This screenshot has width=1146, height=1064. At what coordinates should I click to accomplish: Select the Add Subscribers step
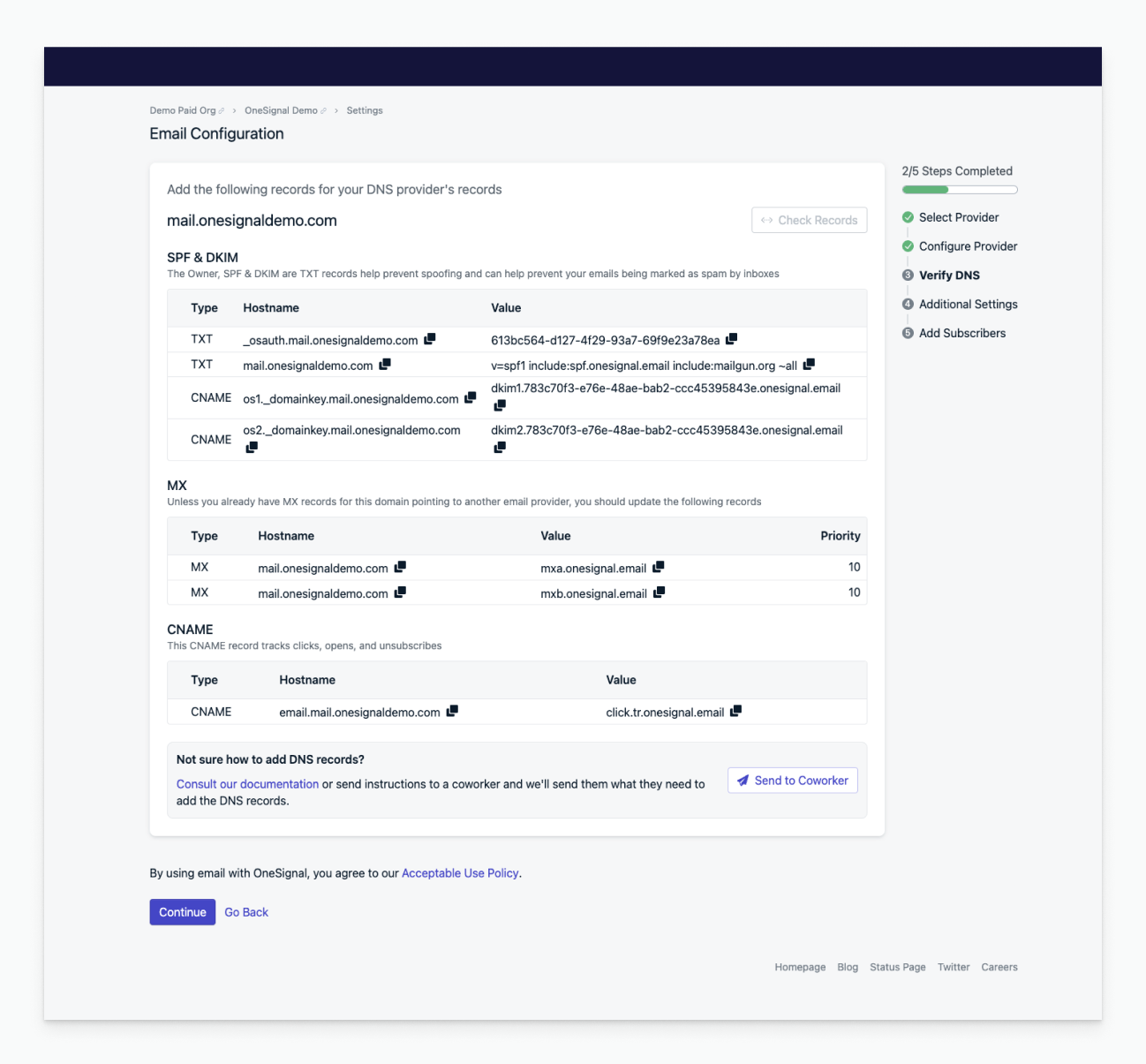coord(962,333)
